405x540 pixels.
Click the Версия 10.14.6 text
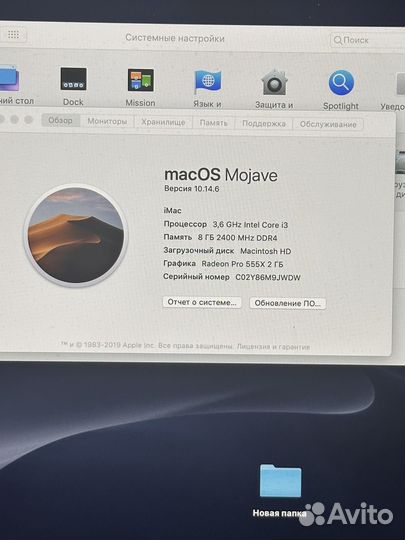[x=192, y=189]
